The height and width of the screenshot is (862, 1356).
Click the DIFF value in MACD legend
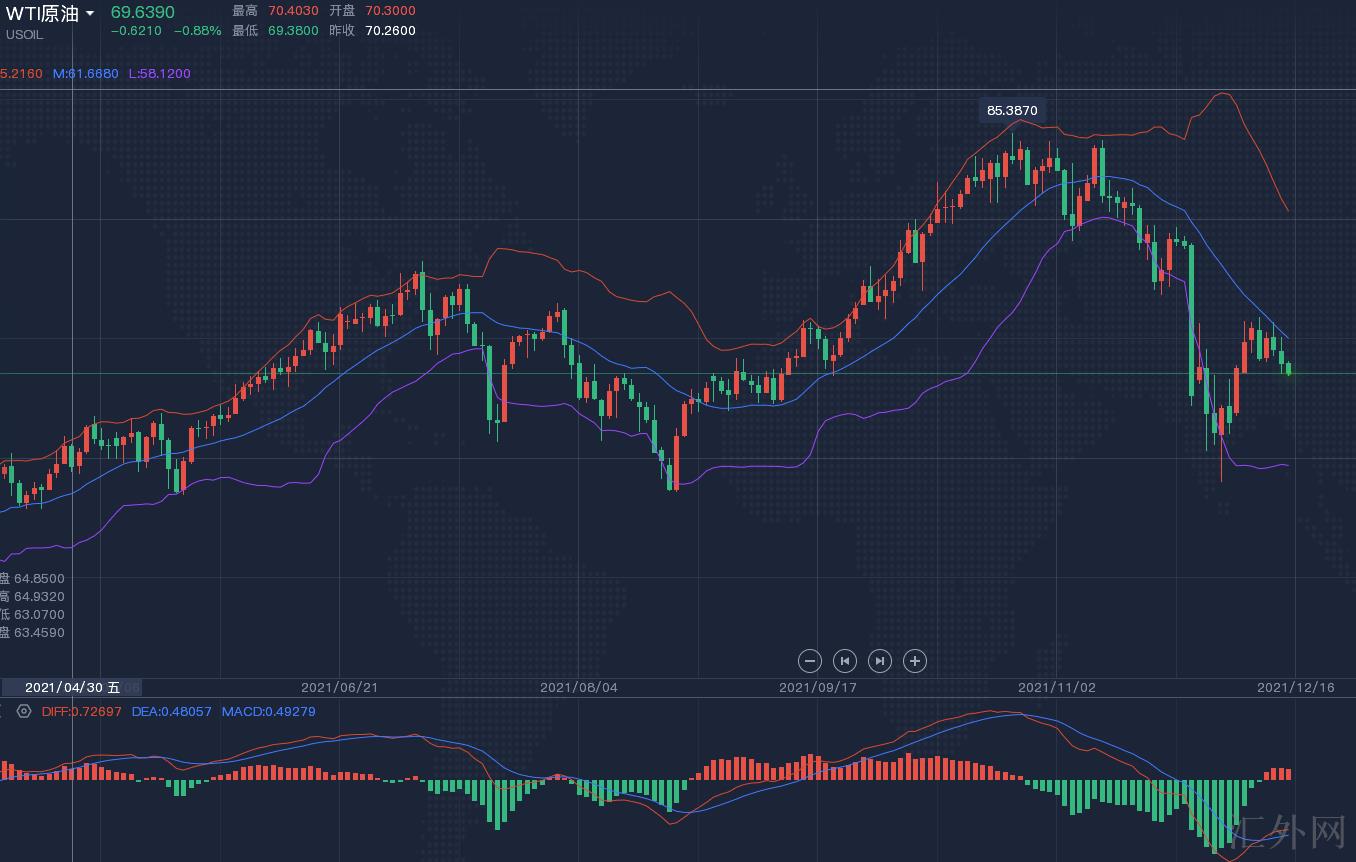coord(82,712)
